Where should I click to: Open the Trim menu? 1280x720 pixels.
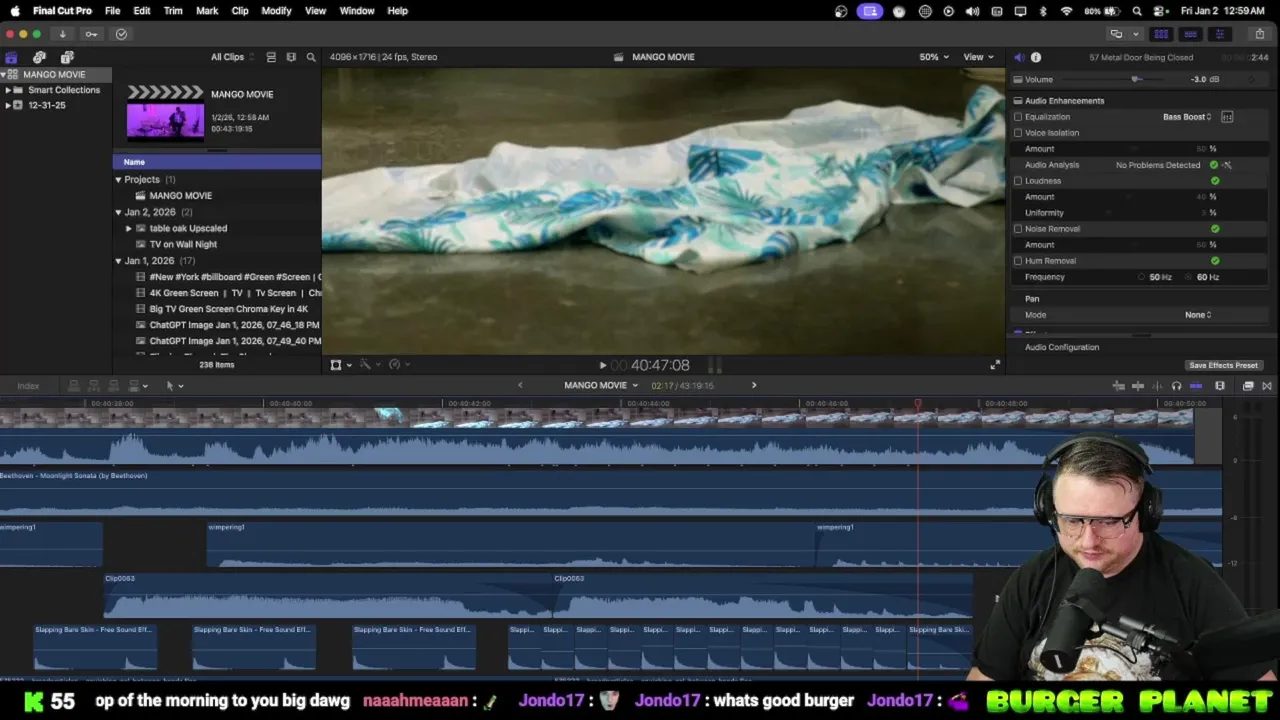coord(173,11)
